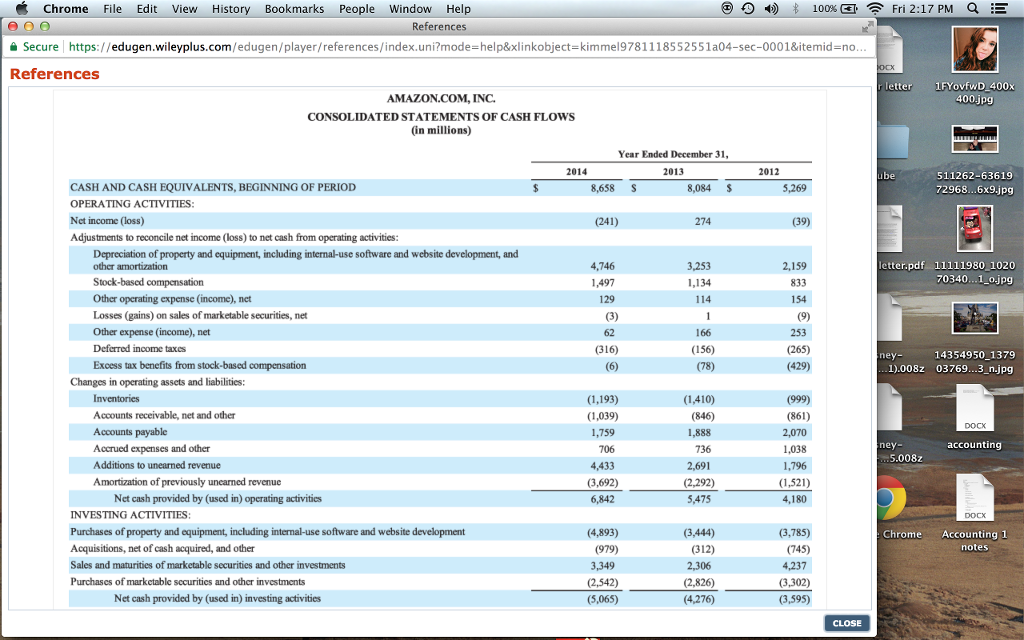
Task: Open the 14354950_1379 image thumbnail
Action: click(975, 320)
